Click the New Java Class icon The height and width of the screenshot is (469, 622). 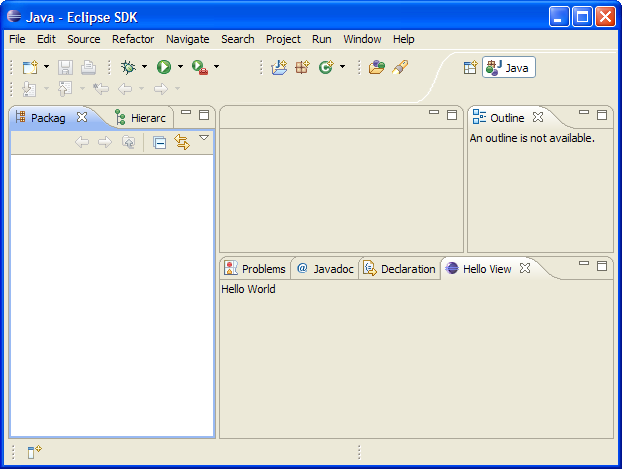[x=326, y=67]
